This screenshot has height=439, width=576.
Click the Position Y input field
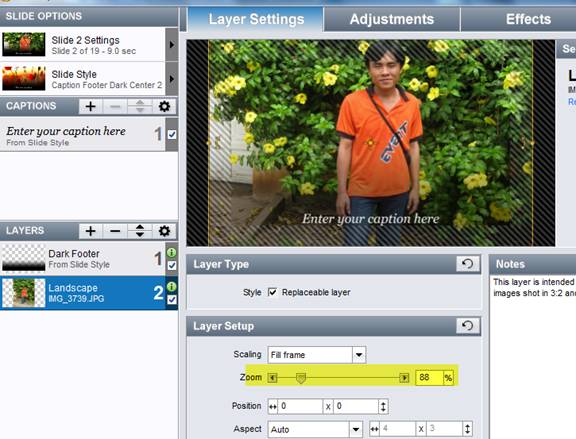click(356, 407)
